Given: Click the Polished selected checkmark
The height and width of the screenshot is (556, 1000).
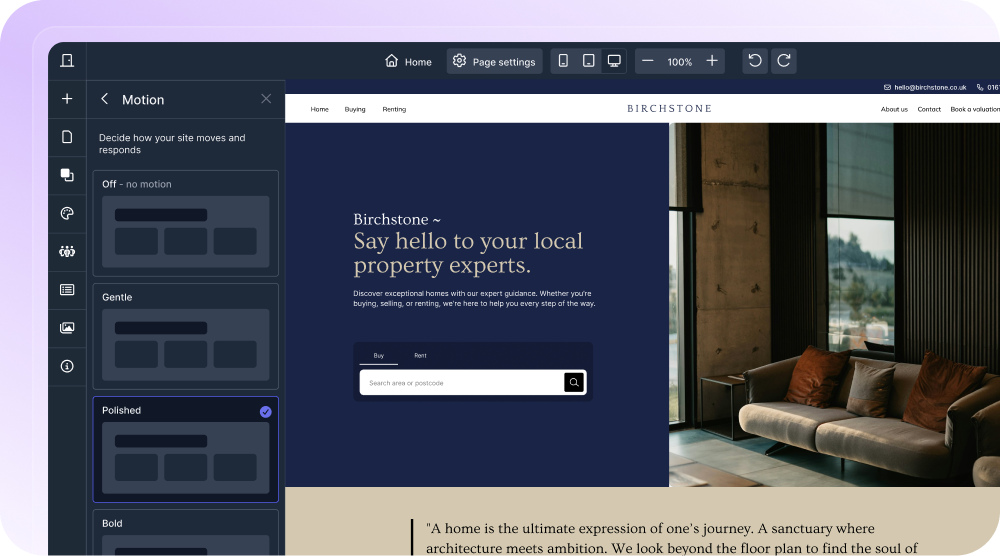Looking at the screenshot, I should (265, 412).
